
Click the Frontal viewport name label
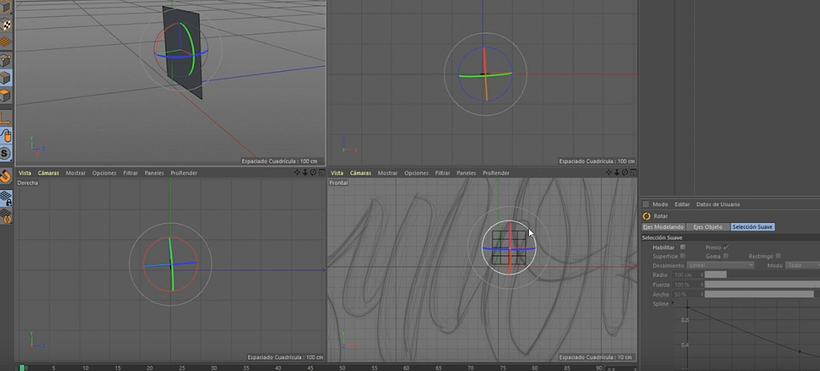(338, 183)
